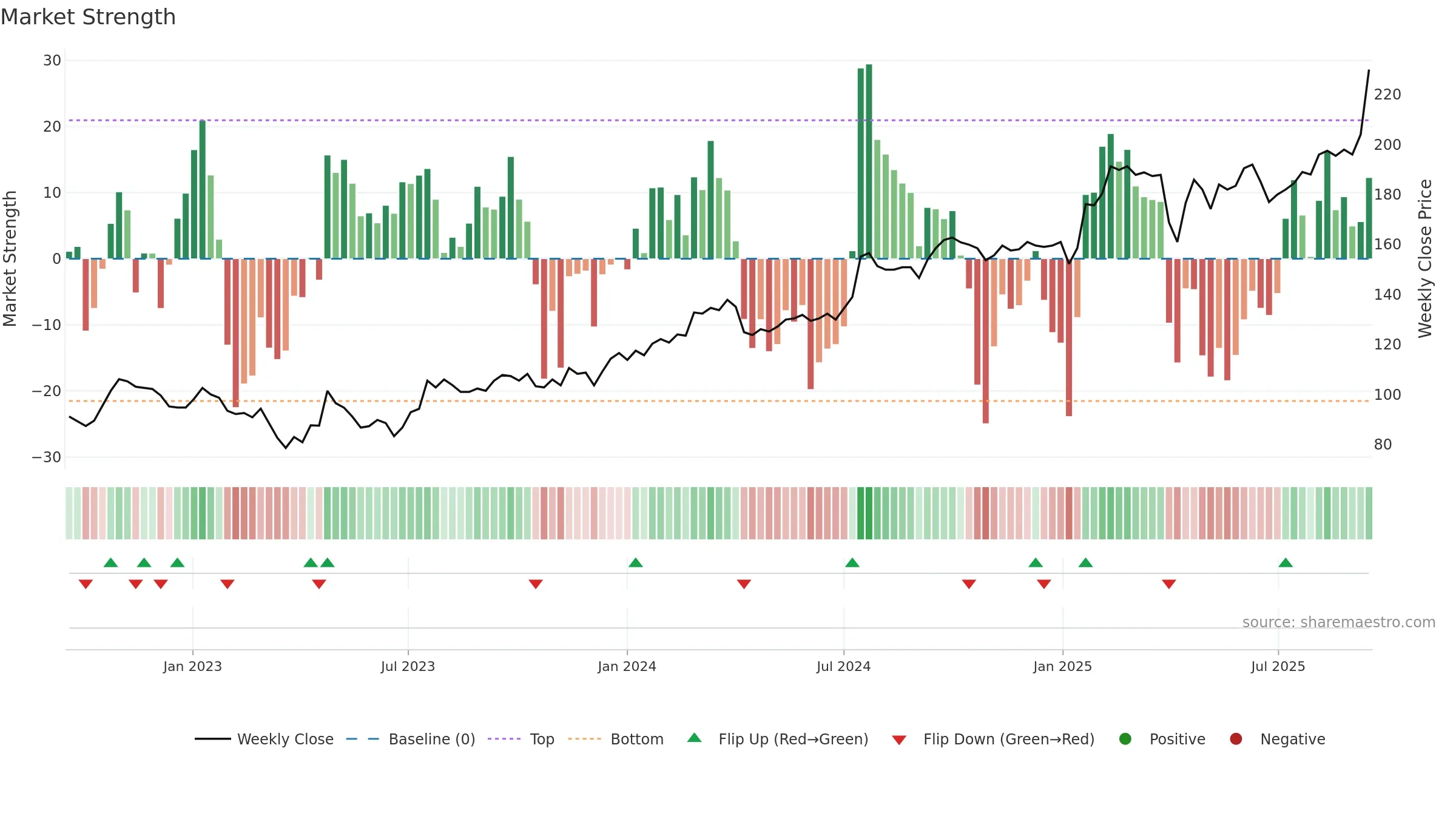1456x819 pixels.
Task: Select flip-down marker just before Jan 2025
Action: click(x=1044, y=584)
